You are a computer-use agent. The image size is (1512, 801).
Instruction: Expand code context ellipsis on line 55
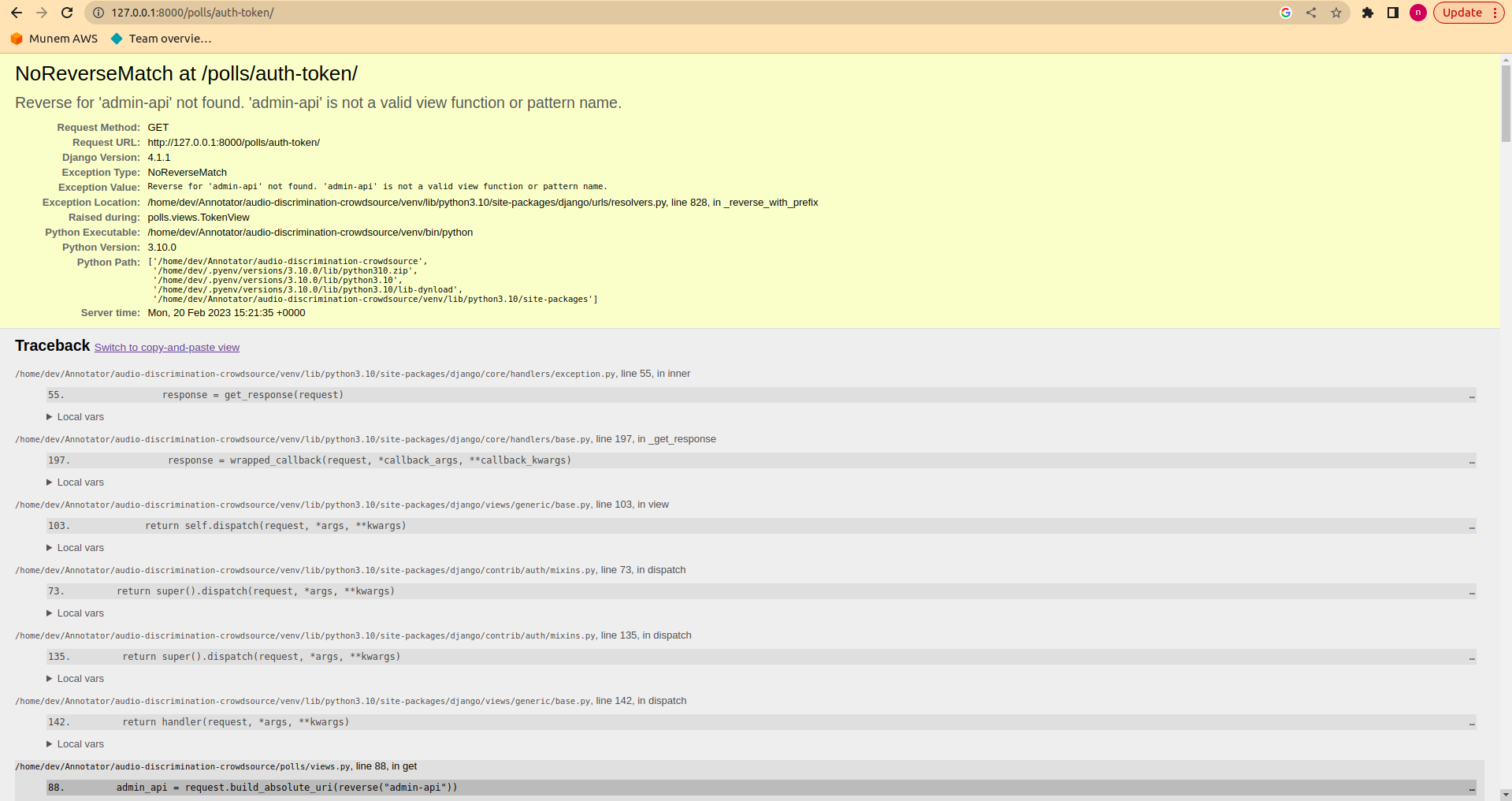1472,395
